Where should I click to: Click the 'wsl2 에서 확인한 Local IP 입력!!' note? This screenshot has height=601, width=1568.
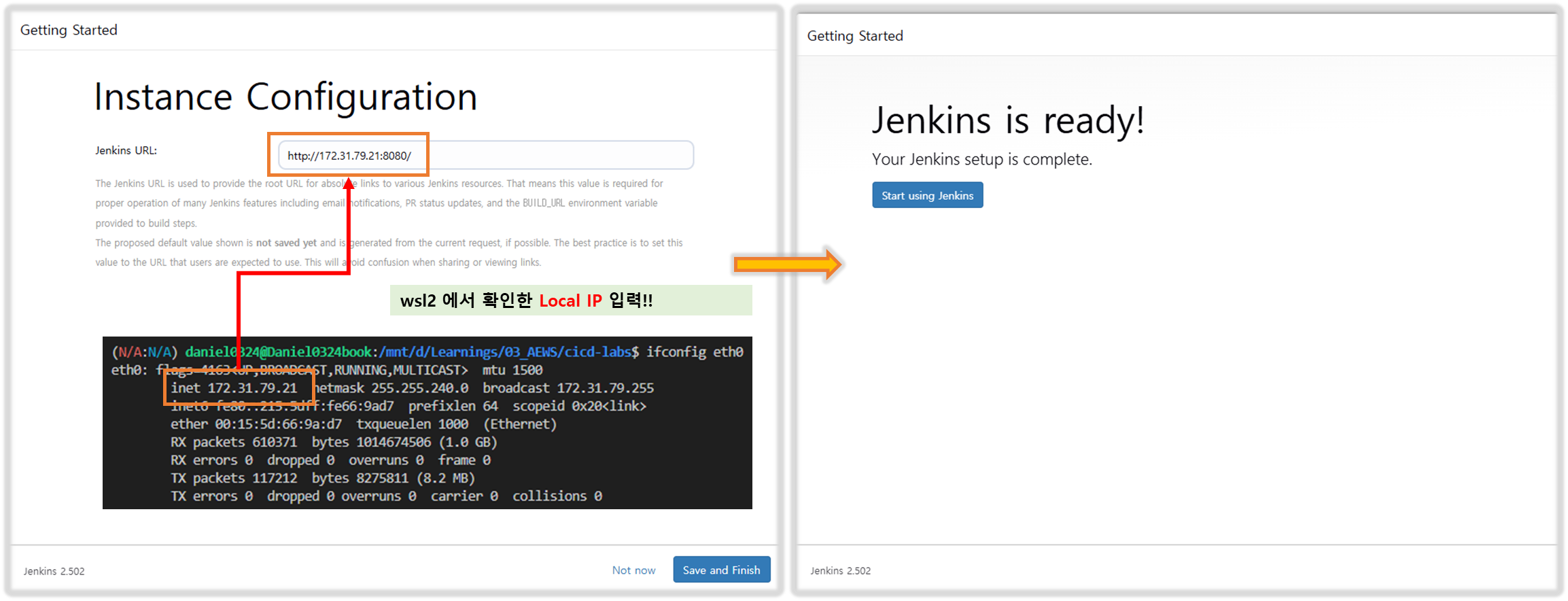coord(527,300)
